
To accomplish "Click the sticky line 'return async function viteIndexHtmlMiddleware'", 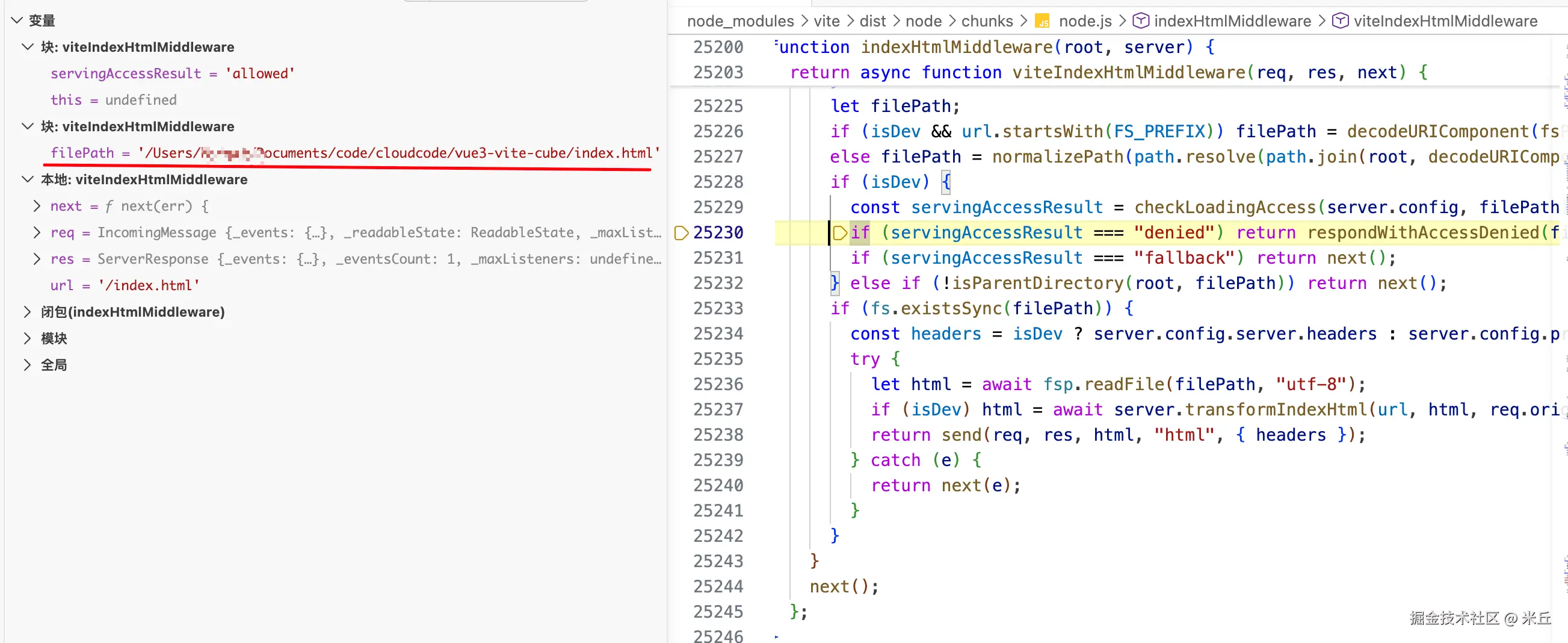I will point(1109,72).
